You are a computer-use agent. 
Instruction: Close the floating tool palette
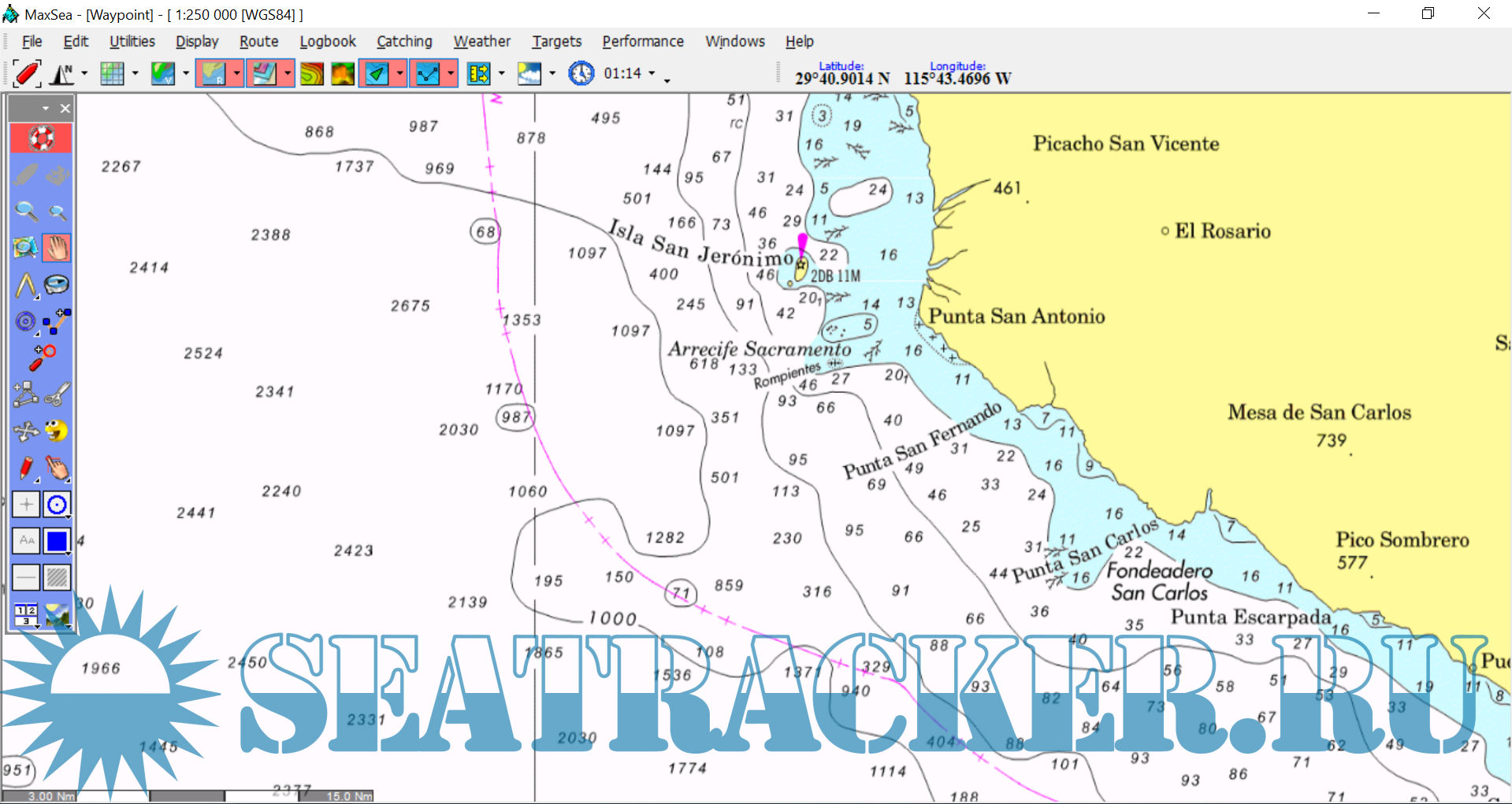(x=65, y=109)
